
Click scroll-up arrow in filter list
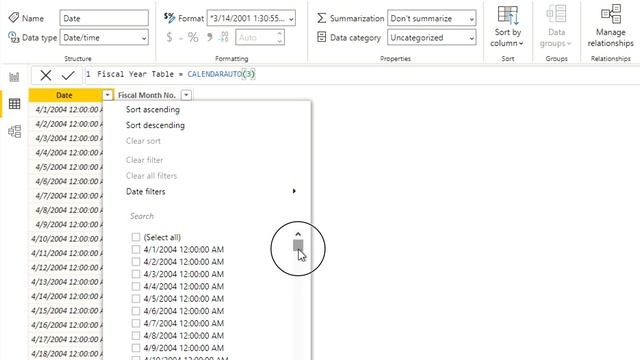[298, 234]
